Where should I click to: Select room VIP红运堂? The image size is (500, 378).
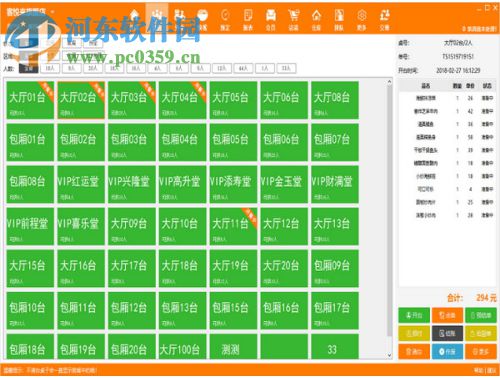pos(81,184)
